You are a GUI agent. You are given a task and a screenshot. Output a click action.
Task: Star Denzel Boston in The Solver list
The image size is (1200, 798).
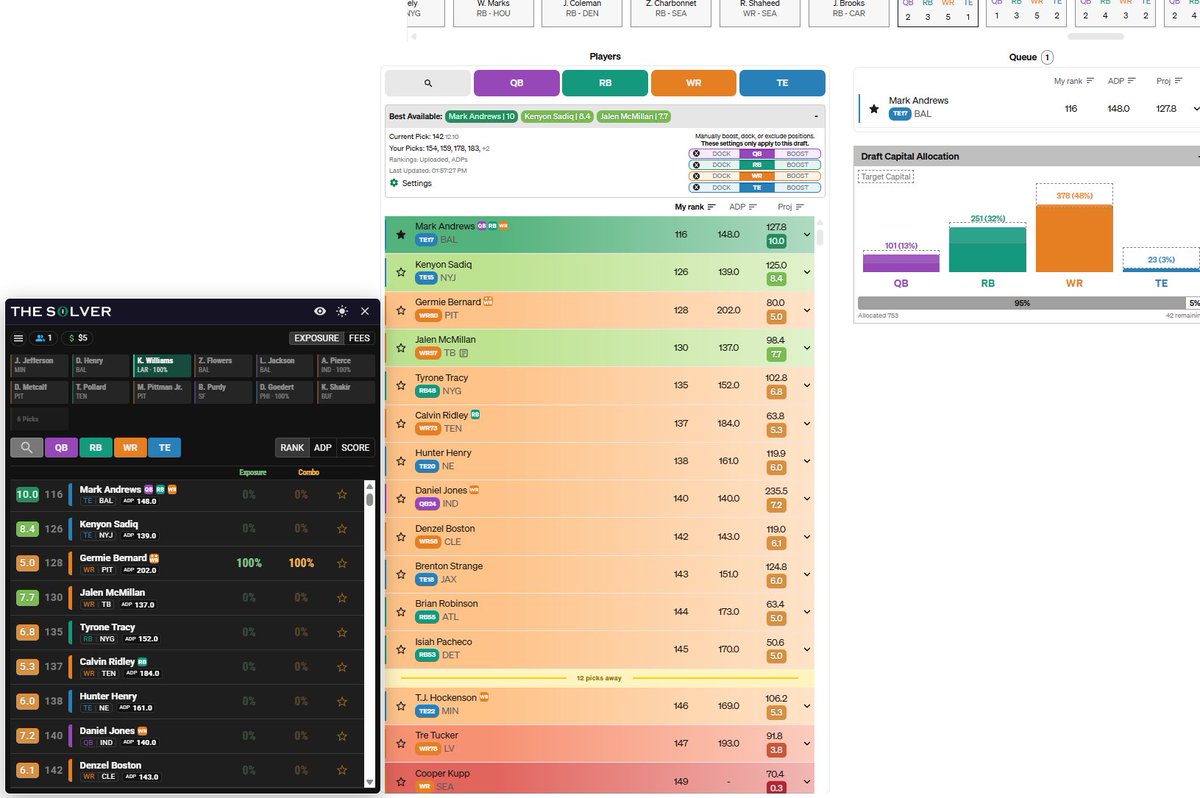(x=342, y=770)
